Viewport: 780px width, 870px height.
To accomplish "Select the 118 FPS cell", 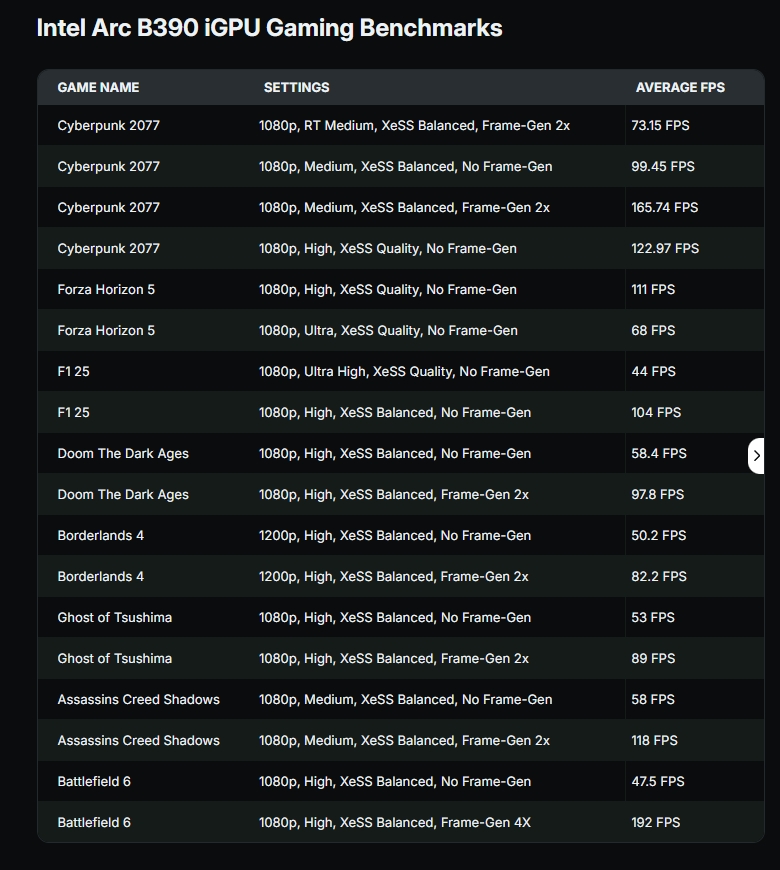I will 654,741.
